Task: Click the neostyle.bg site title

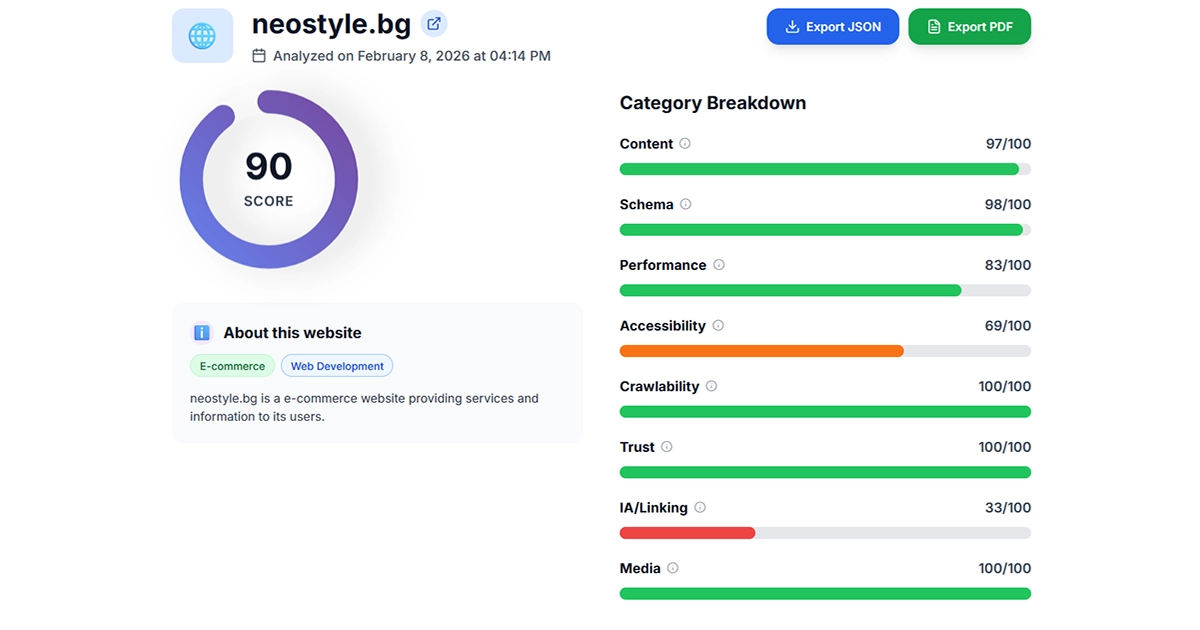Action: tap(331, 24)
